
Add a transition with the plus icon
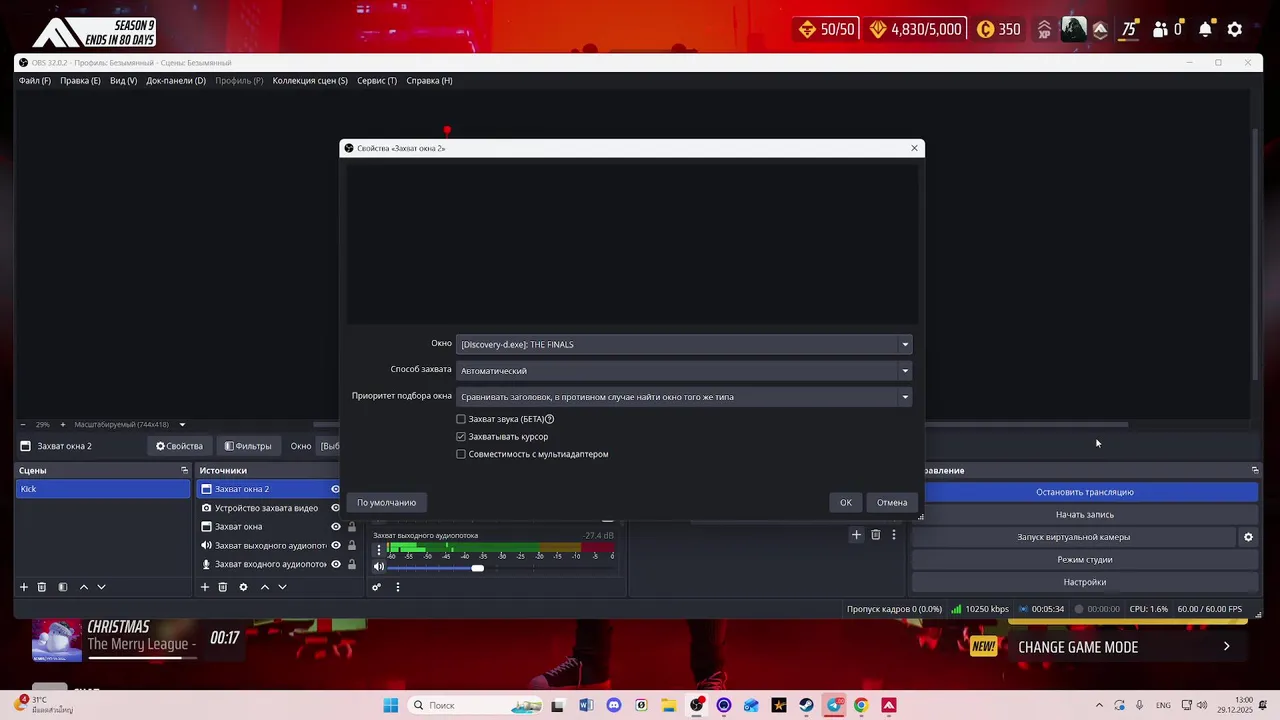(856, 535)
